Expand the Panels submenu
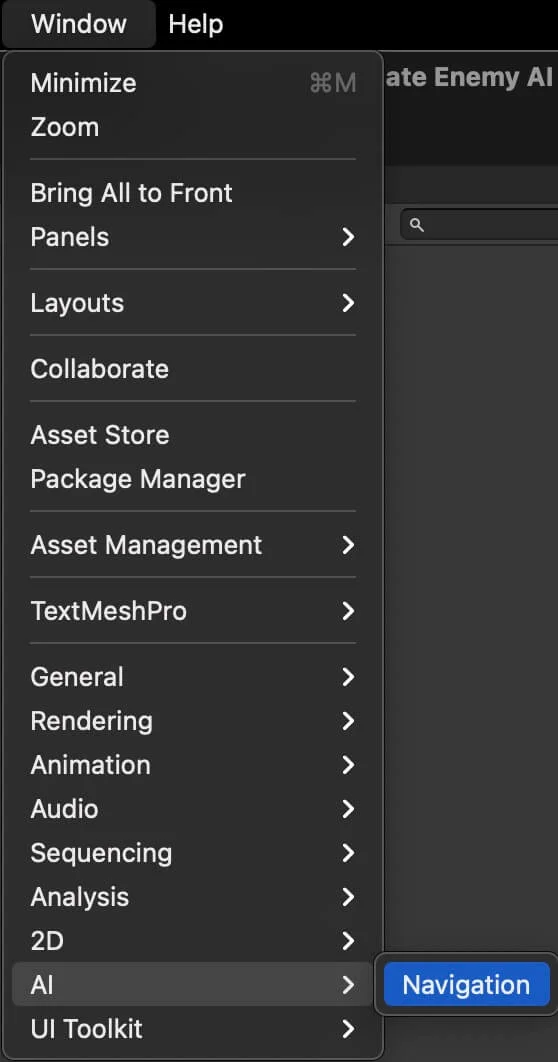The height and width of the screenshot is (1062, 558). click(x=193, y=237)
